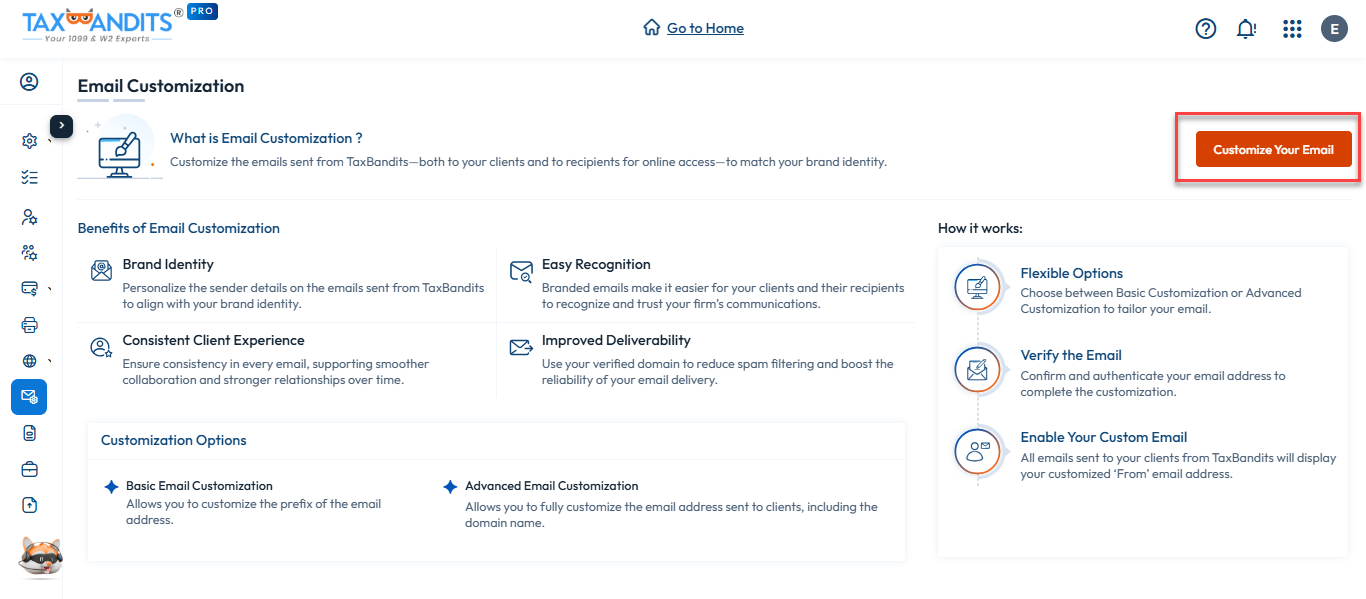Viewport: 1366px width, 599px height.
Task: Click the star icon beside Basic Email Customization
Action: pos(111,487)
